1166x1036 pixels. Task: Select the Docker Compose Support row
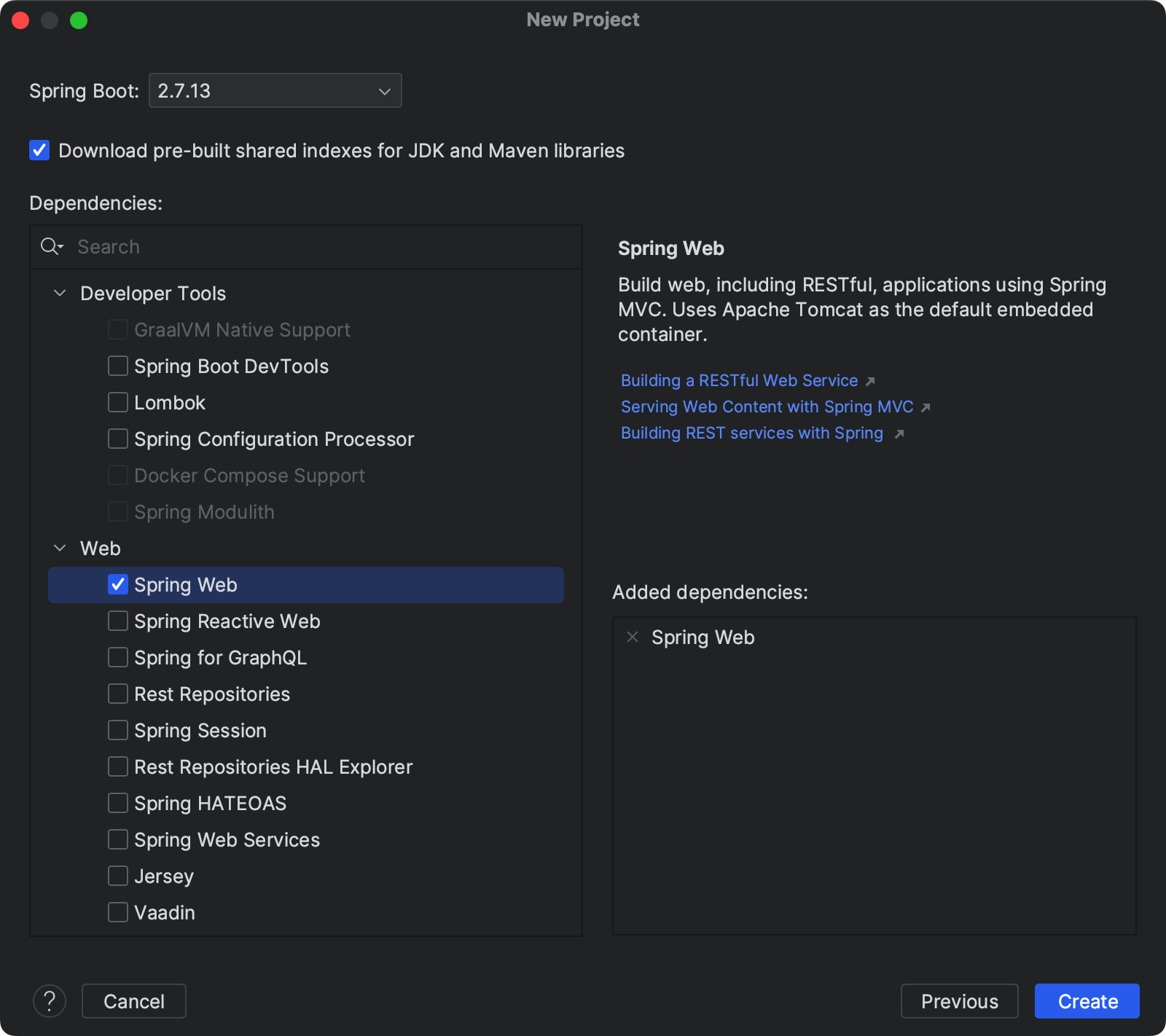[306, 476]
